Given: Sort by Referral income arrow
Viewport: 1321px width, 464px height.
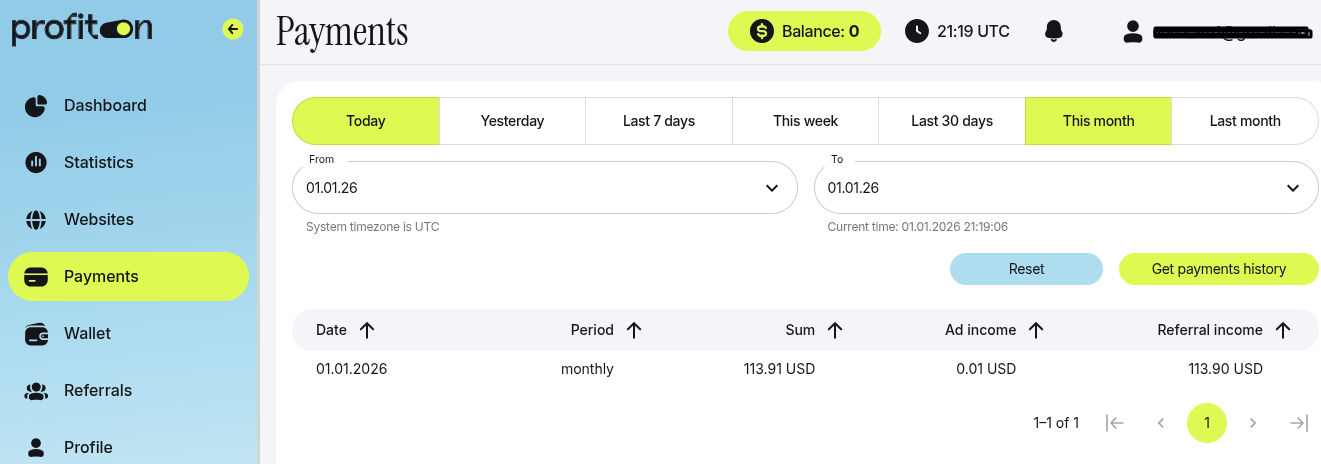Looking at the screenshot, I should pos(1283,330).
